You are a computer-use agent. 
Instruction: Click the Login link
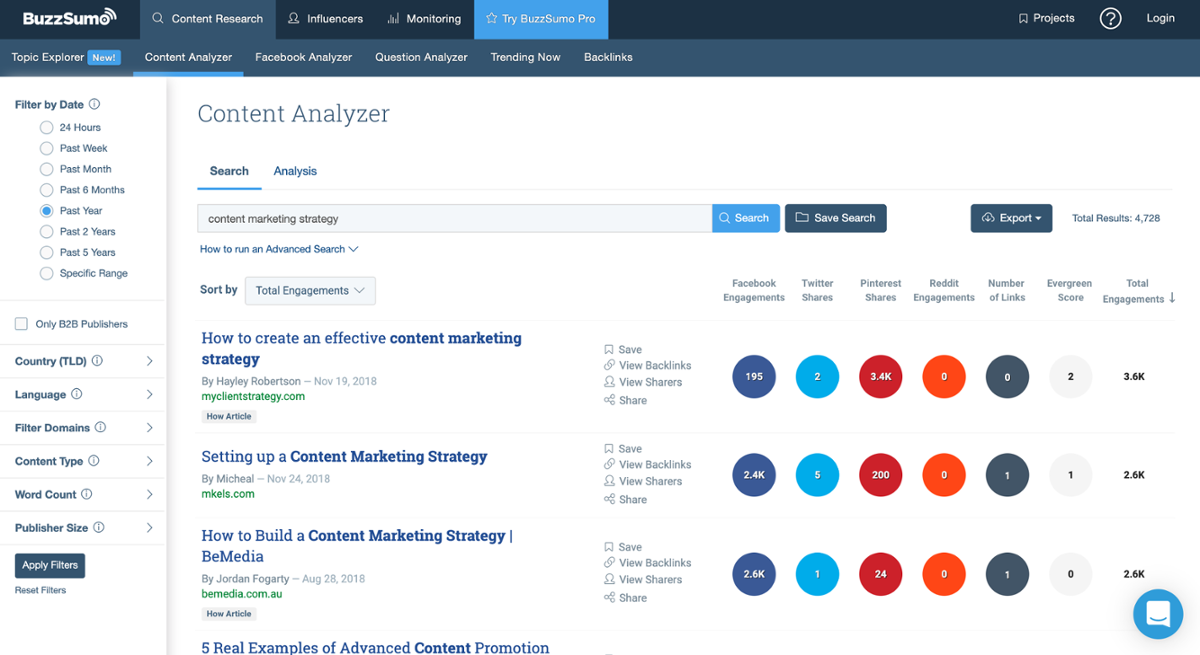click(1161, 18)
